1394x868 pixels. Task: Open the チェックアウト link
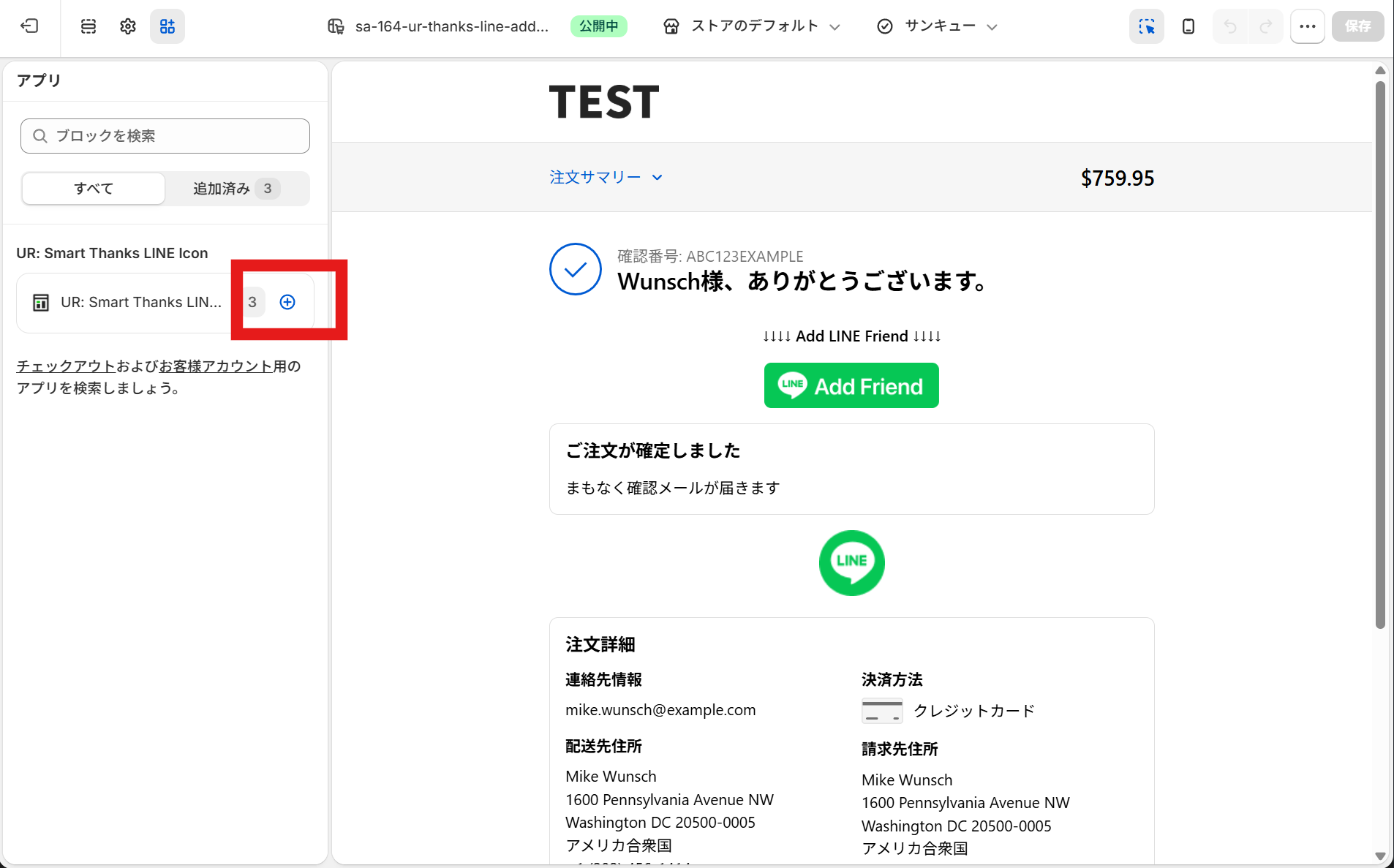[x=66, y=366]
